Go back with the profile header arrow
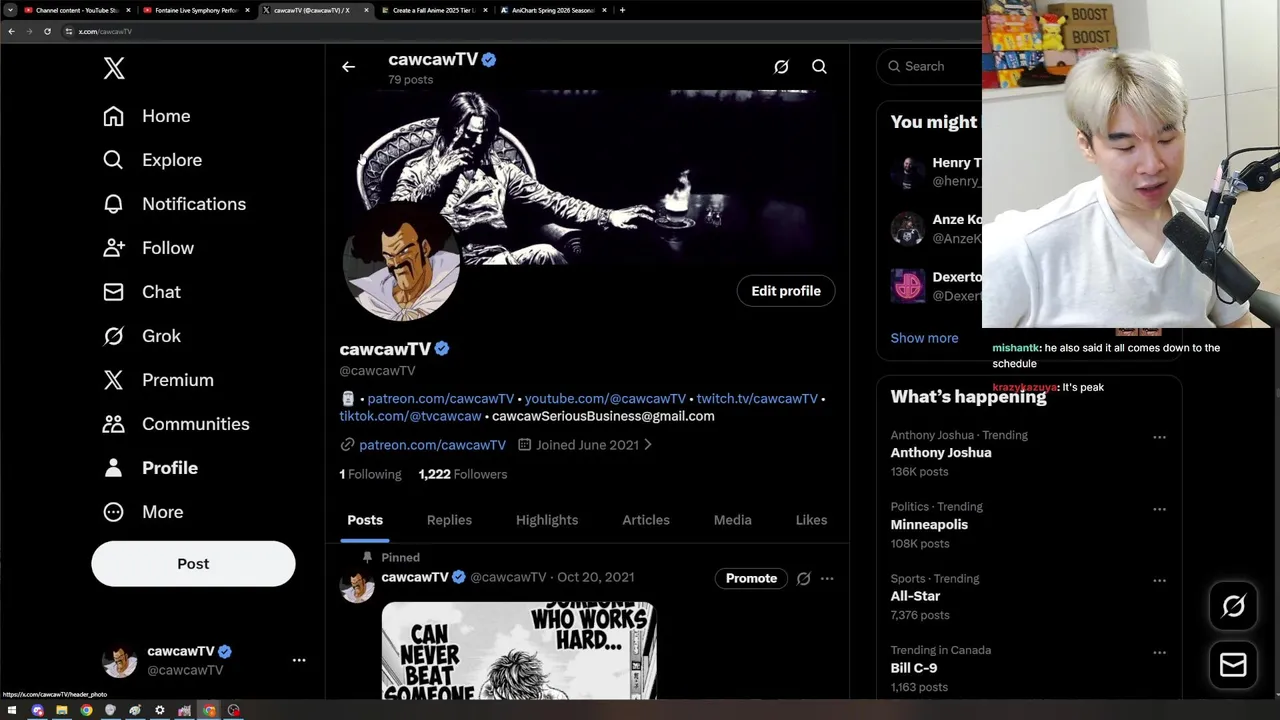The height and width of the screenshot is (720, 1280). click(x=348, y=67)
